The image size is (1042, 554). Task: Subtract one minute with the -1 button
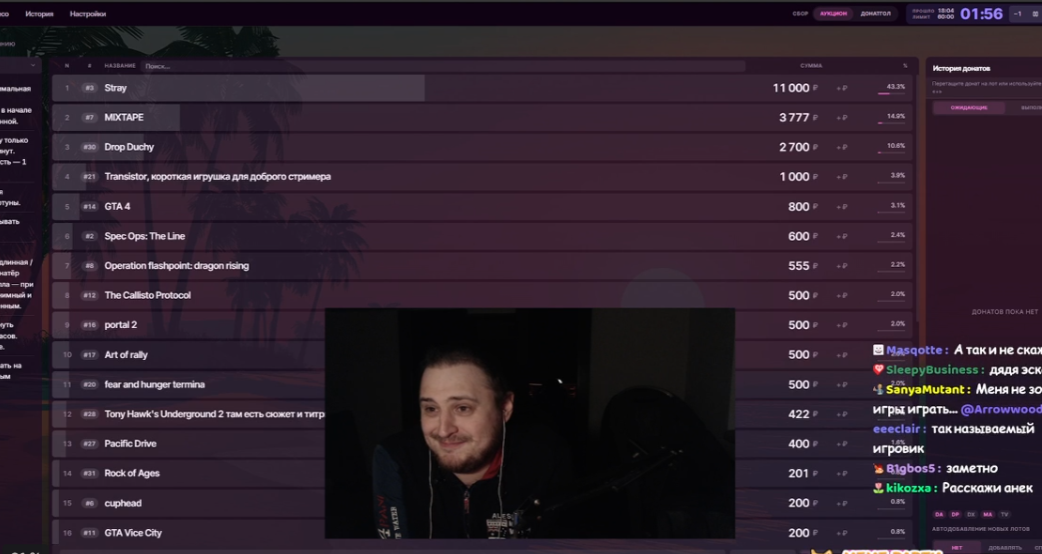click(x=1017, y=13)
